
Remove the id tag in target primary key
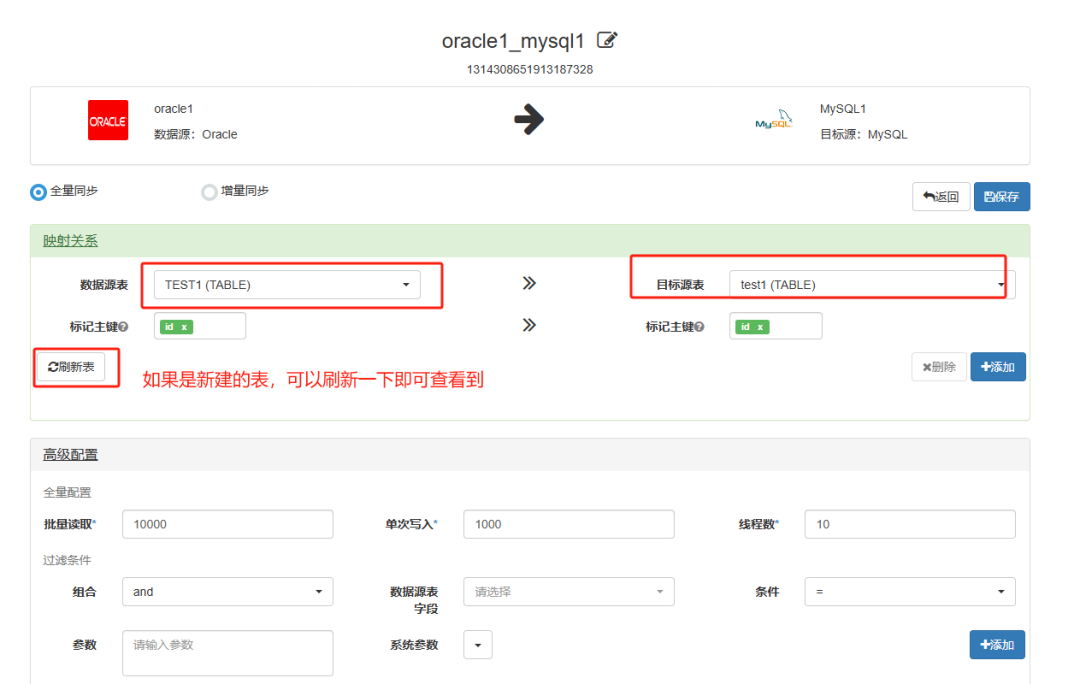(760, 327)
